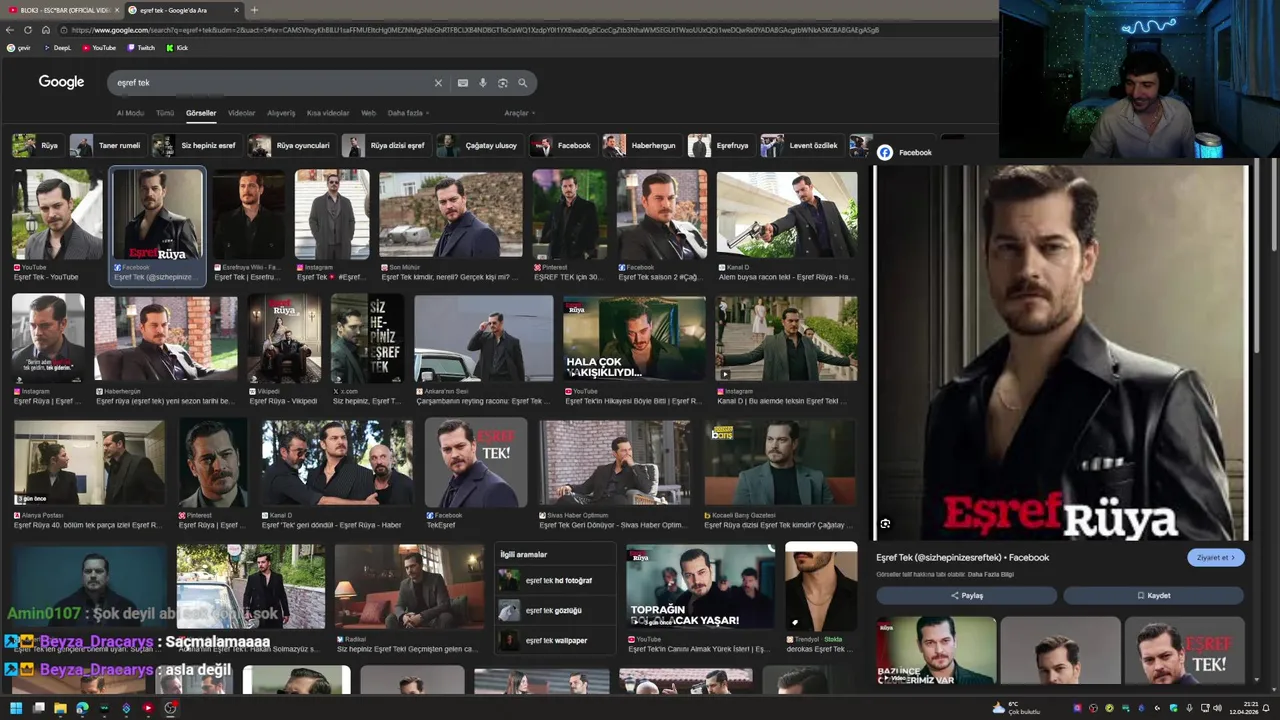The height and width of the screenshot is (720, 1280).
Task: Click into the eşref tek search field
Action: (x=270, y=83)
